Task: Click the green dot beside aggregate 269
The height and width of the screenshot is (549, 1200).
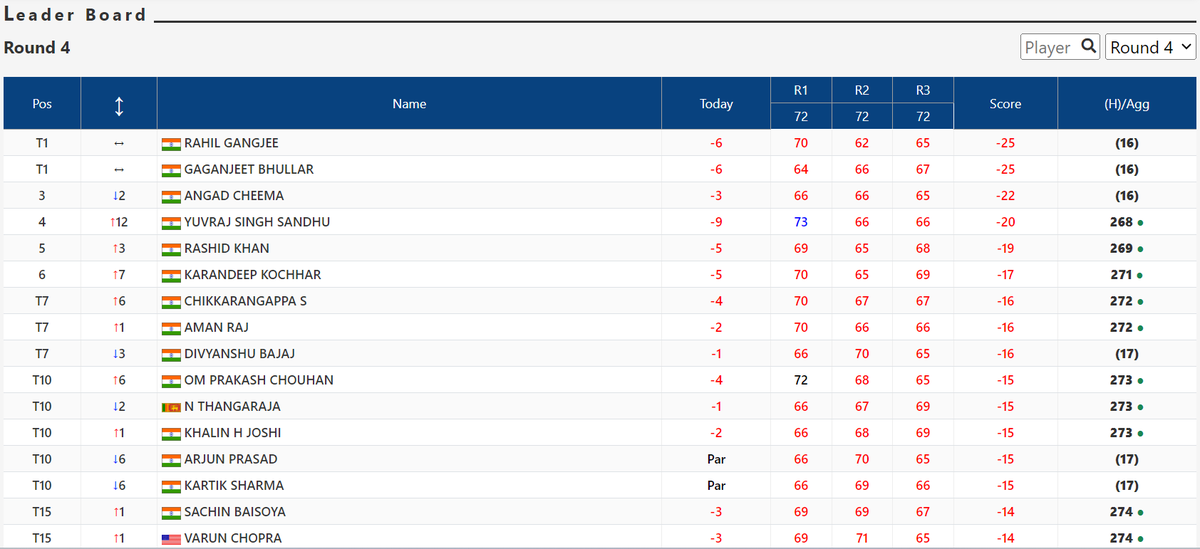Action: (x=1142, y=249)
